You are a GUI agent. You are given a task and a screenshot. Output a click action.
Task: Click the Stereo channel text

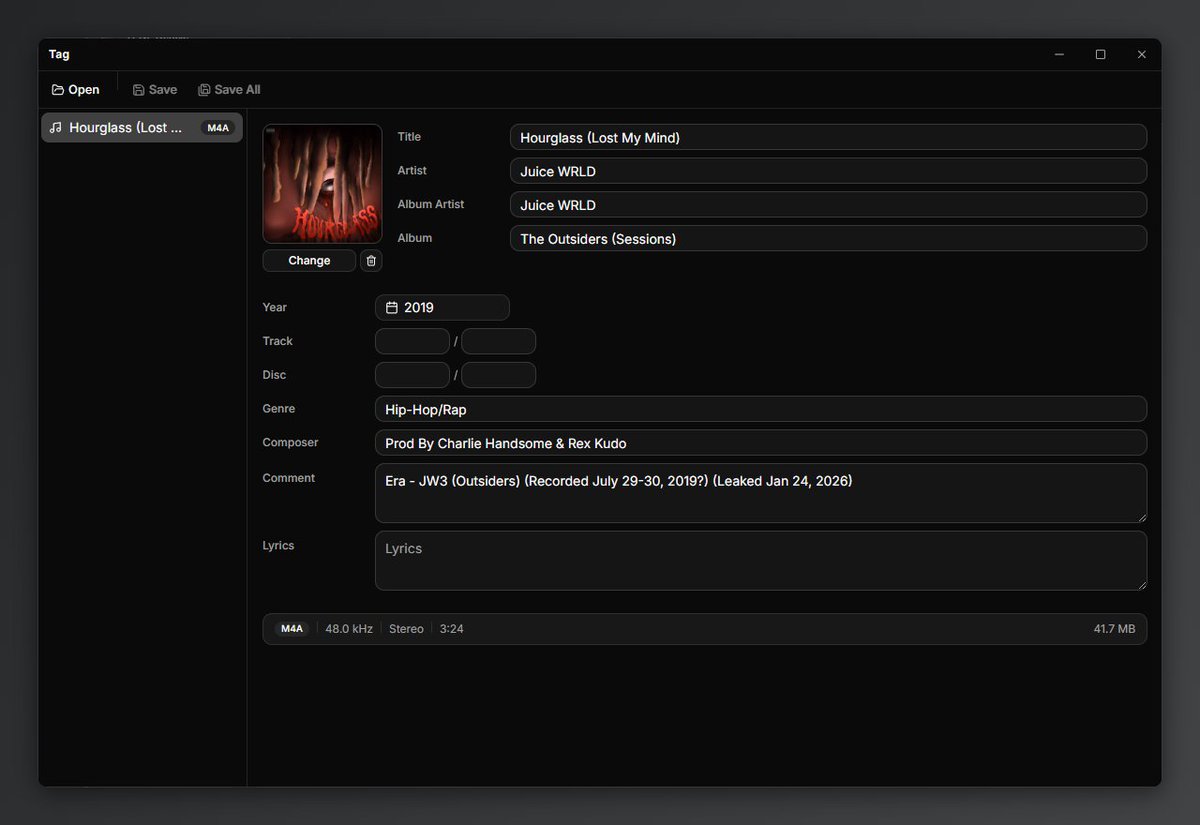tap(406, 629)
